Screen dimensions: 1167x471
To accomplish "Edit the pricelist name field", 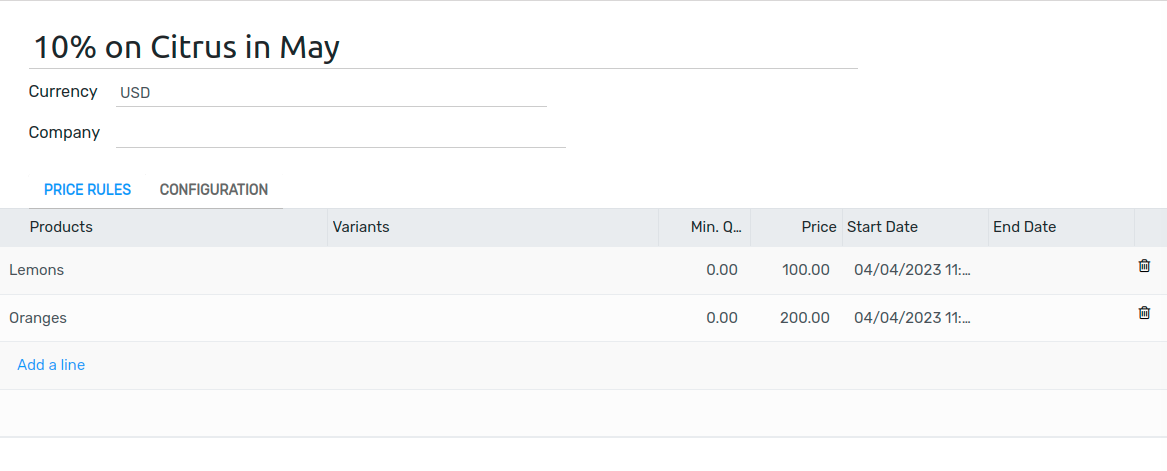I will click(x=444, y=48).
